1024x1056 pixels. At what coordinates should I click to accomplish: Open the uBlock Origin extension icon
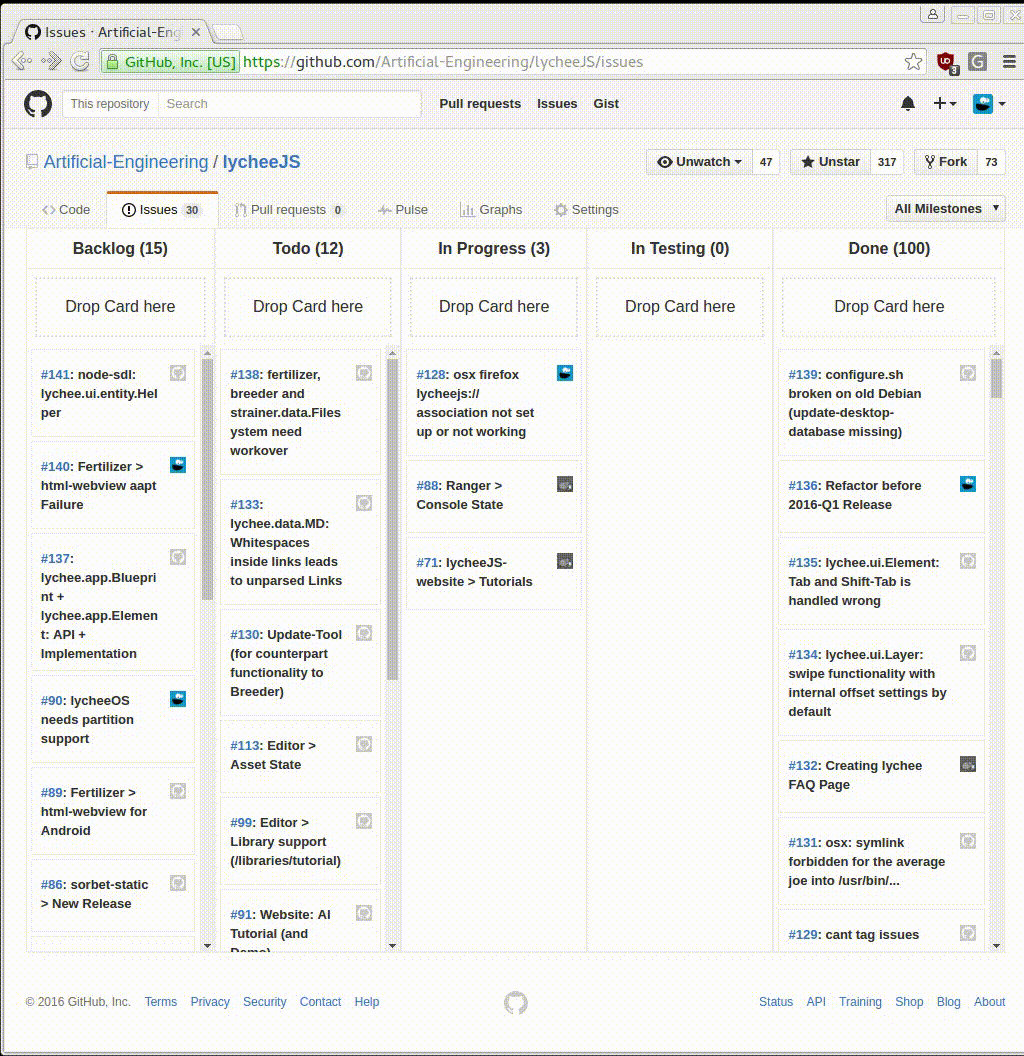point(947,62)
